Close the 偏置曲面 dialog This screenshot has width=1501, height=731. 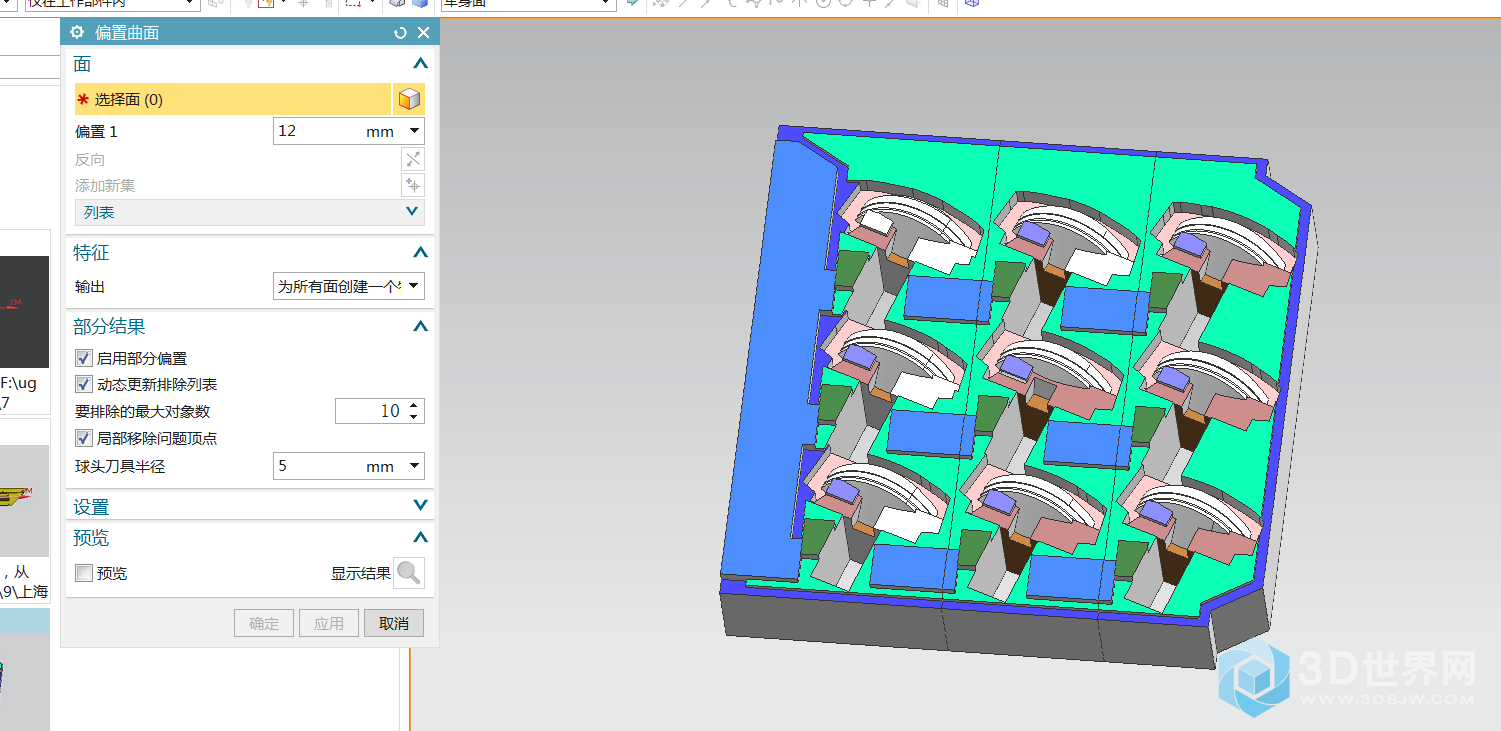(x=423, y=33)
